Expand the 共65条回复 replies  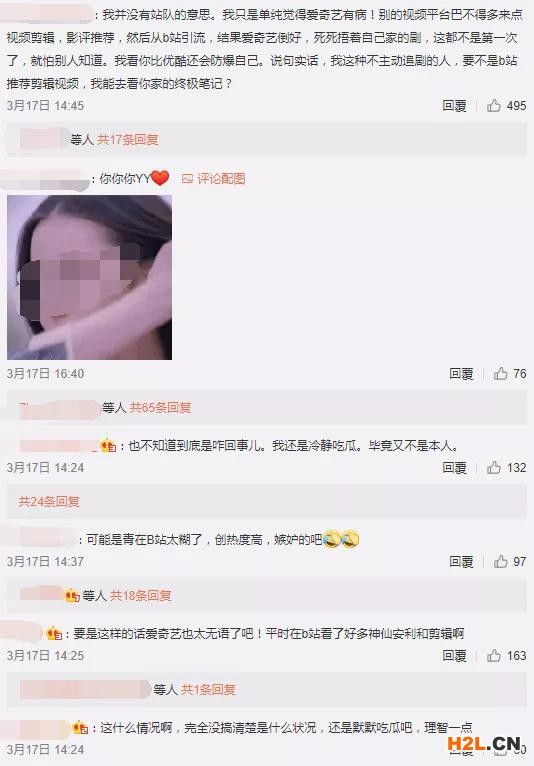click(160, 407)
